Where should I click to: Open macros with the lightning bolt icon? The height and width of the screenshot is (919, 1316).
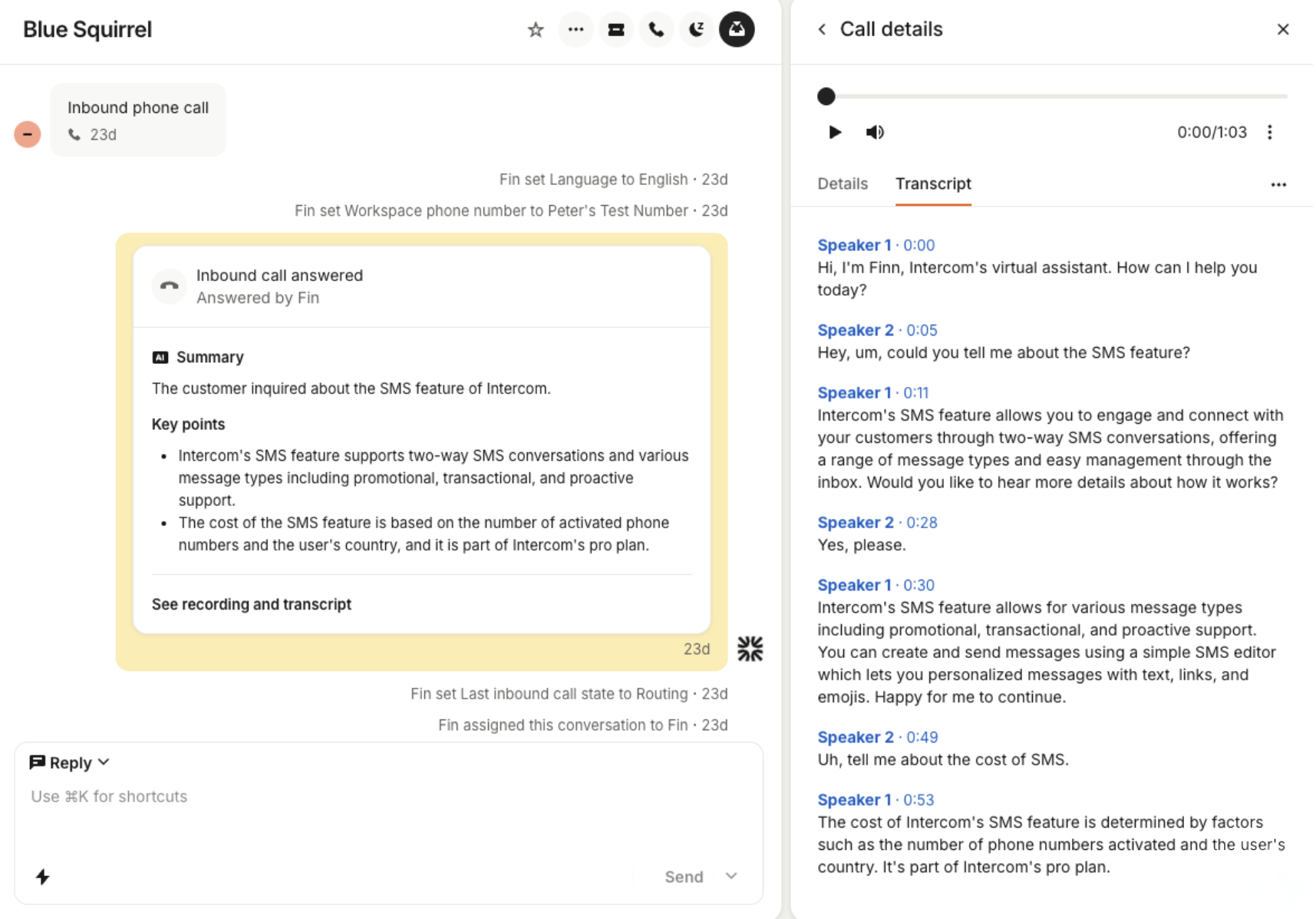(x=43, y=877)
